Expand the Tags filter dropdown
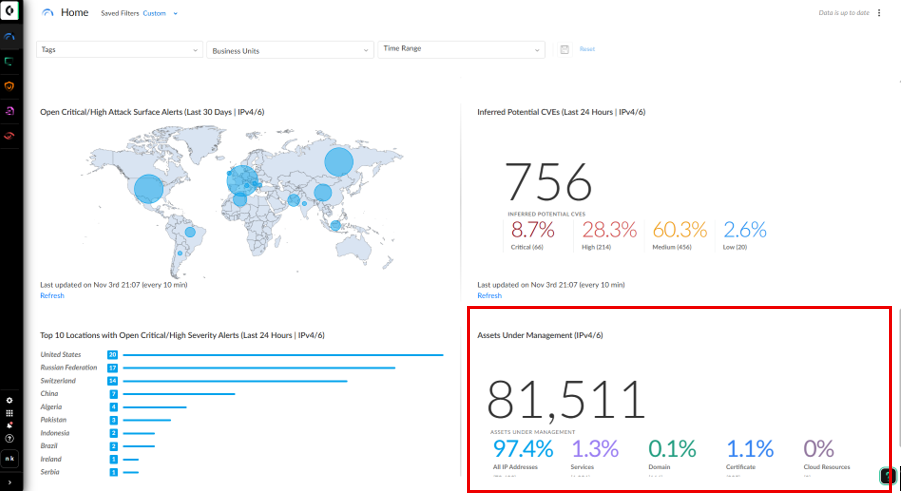This screenshot has width=901, height=494. (119, 49)
